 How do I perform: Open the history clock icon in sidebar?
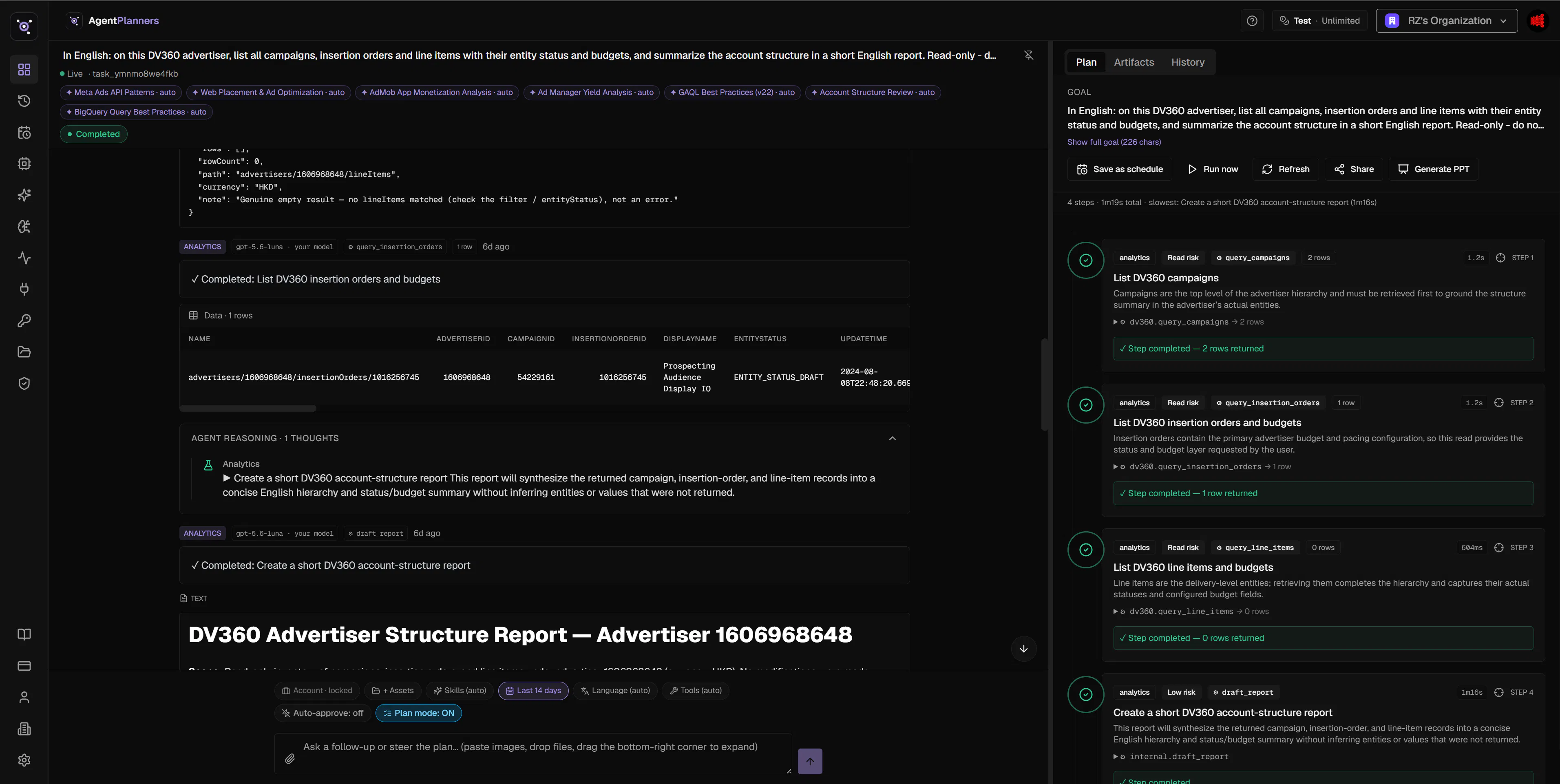tap(24, 101)
